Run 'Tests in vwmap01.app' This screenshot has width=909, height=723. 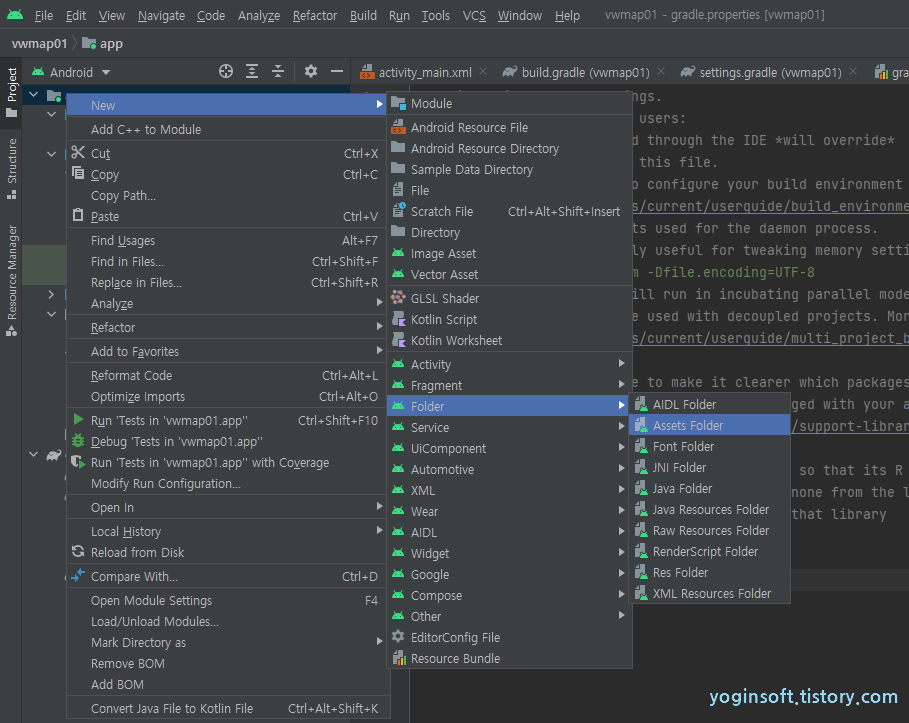point(226,420)
